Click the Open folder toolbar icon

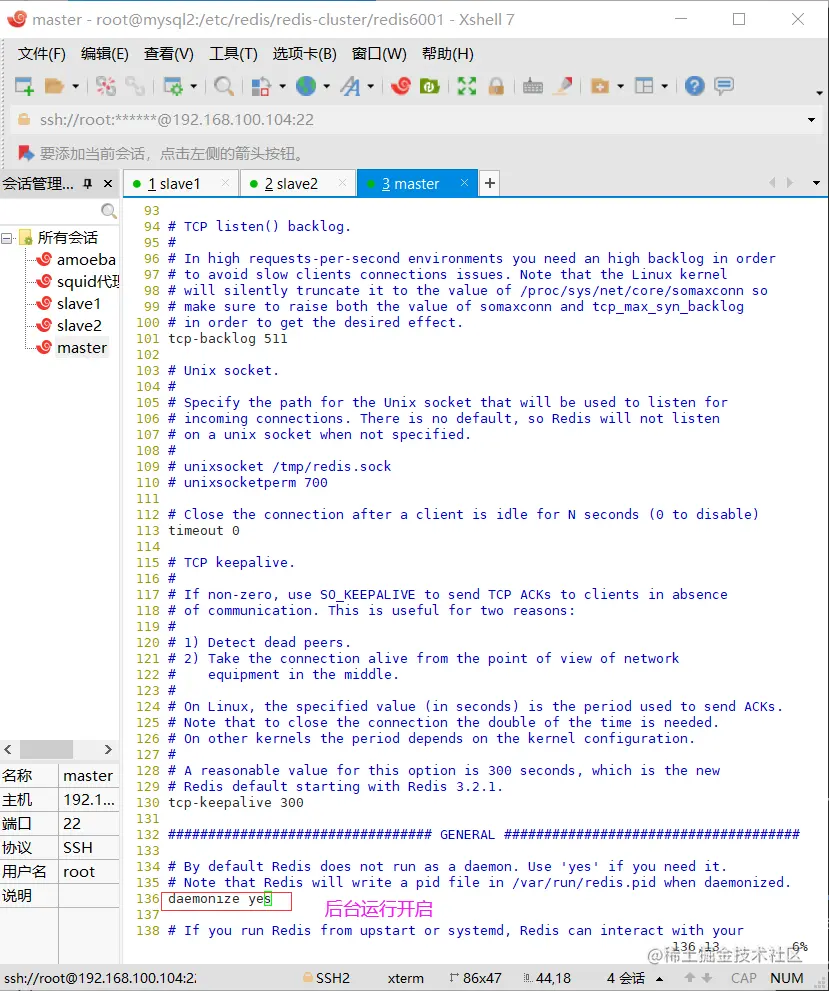pos(54,86)
